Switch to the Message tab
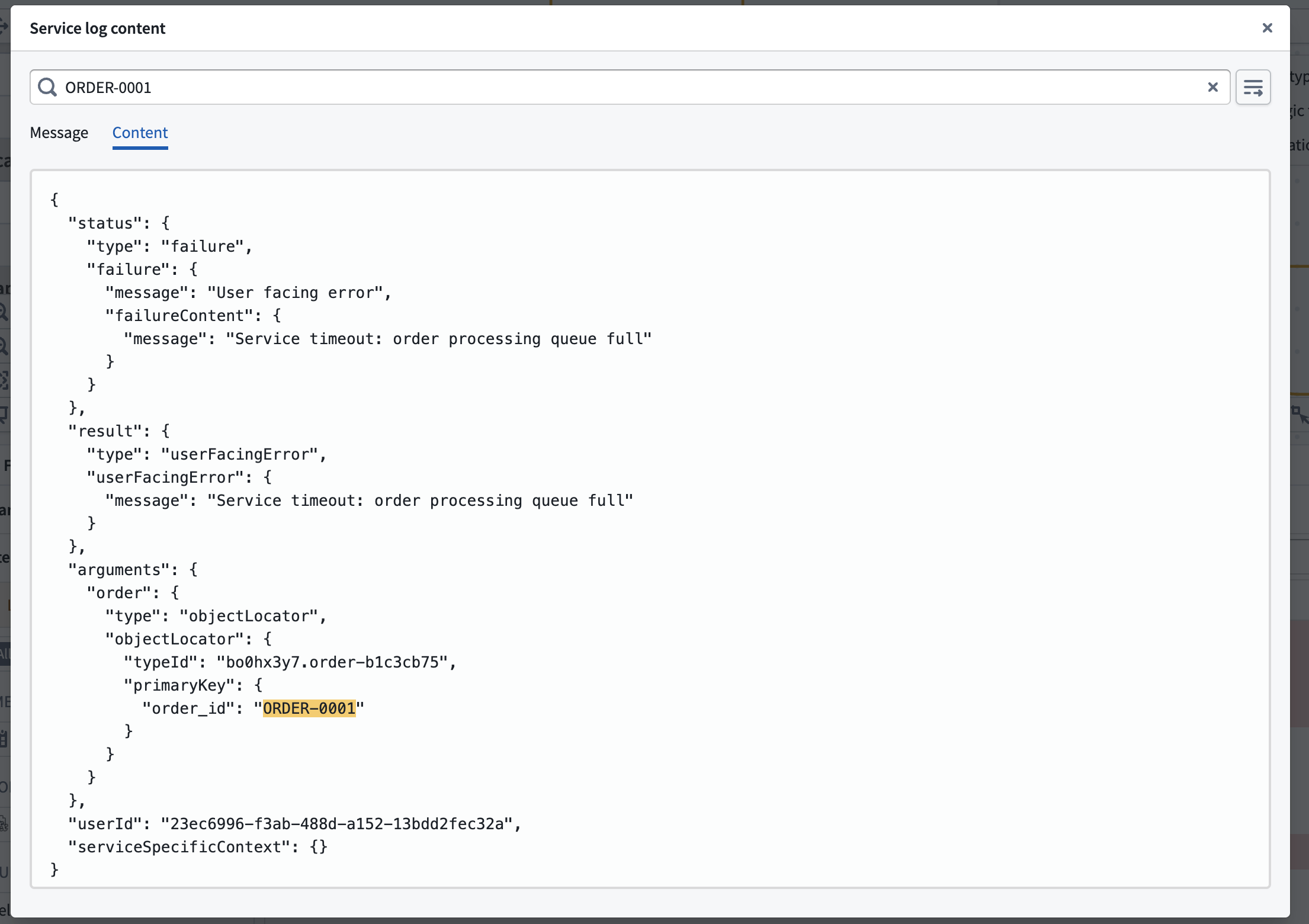 pyautogui.click(x=59, y=133)
